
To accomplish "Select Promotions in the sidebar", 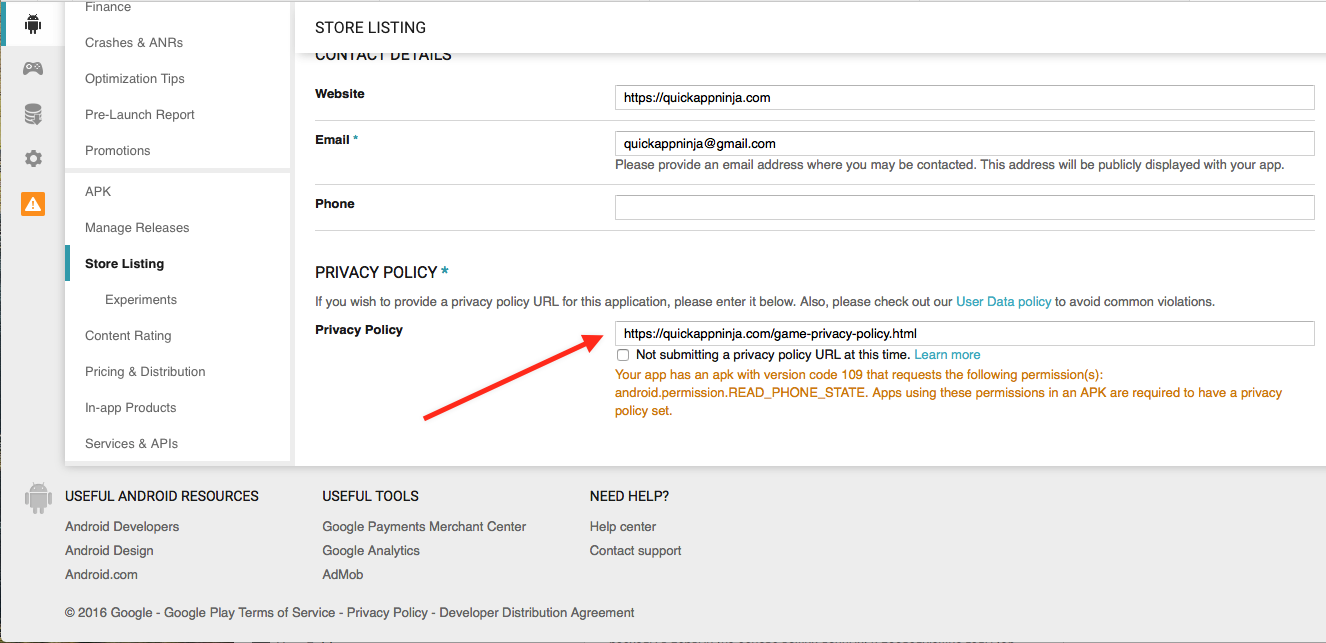I will (118, 151).
